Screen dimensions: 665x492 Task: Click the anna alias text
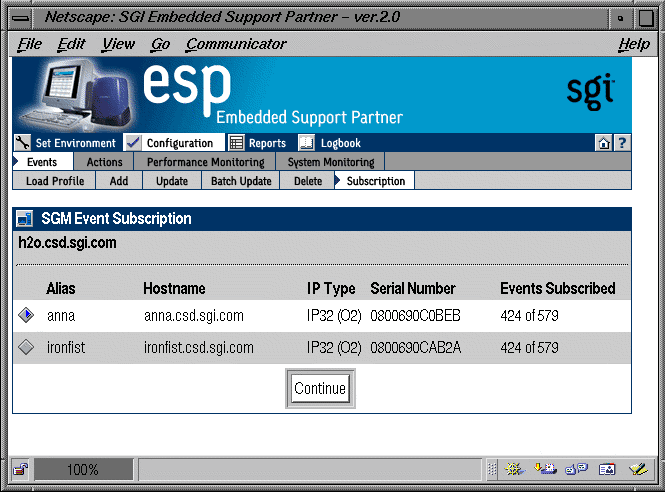(61, 316)
